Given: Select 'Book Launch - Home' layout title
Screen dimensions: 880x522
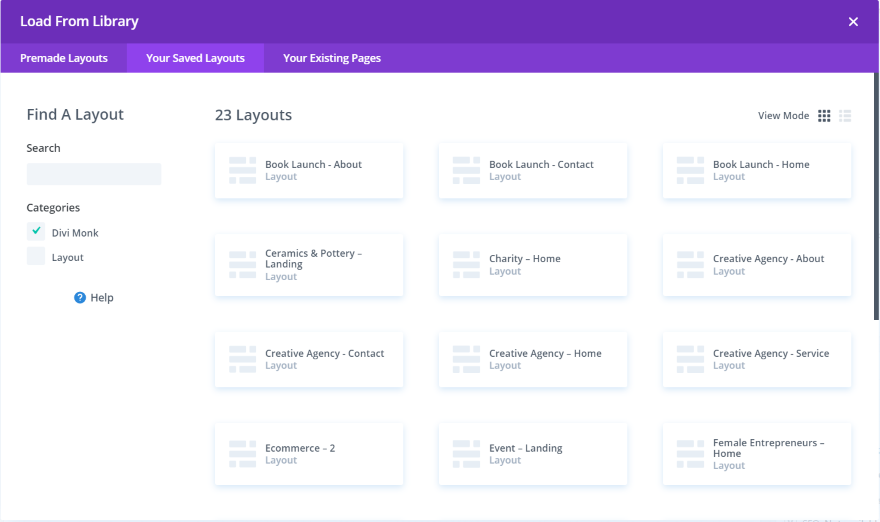Looking at the screenshot, I should pos(761,164).
